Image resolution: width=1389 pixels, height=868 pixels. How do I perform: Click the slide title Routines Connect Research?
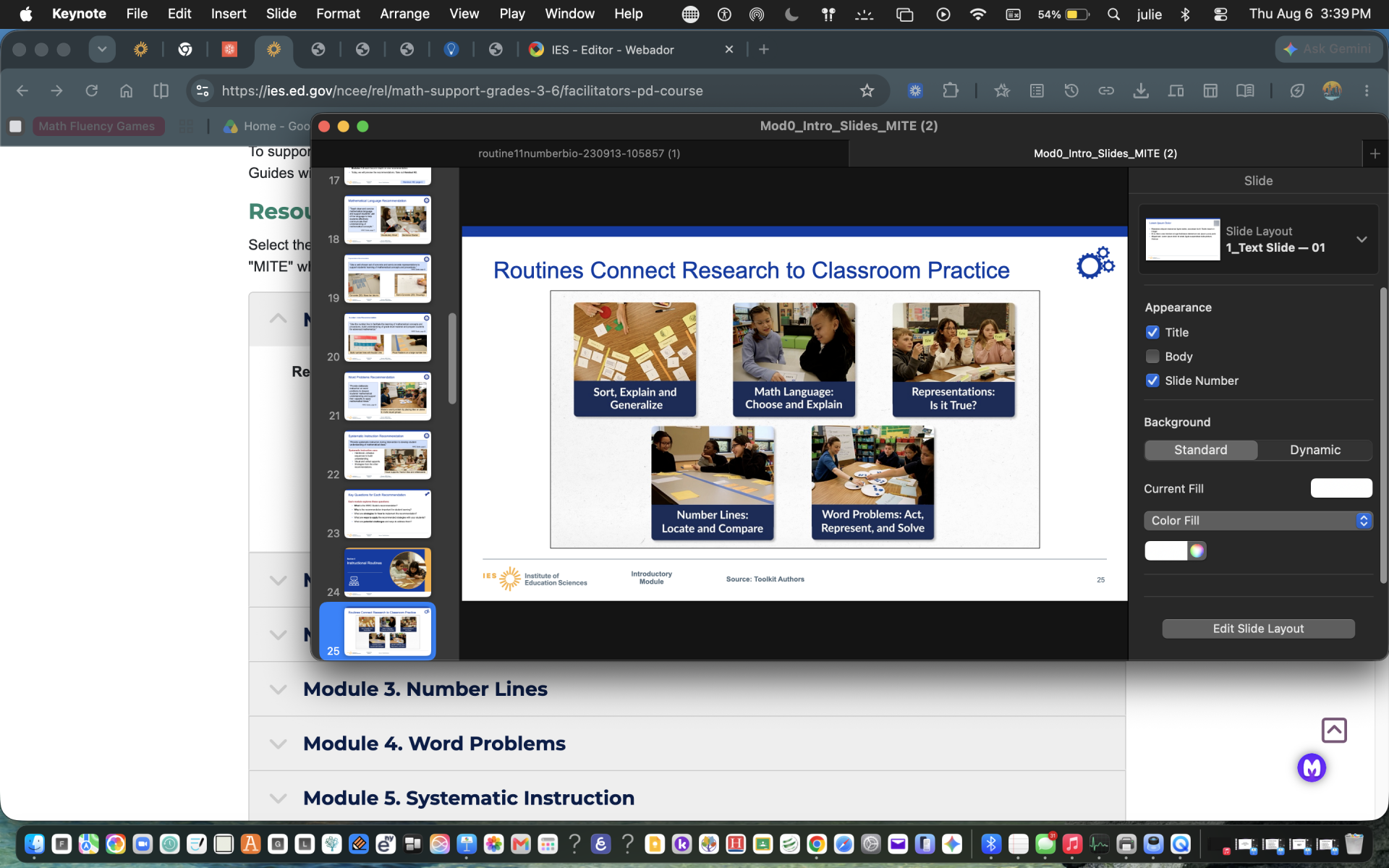point(751,270)
